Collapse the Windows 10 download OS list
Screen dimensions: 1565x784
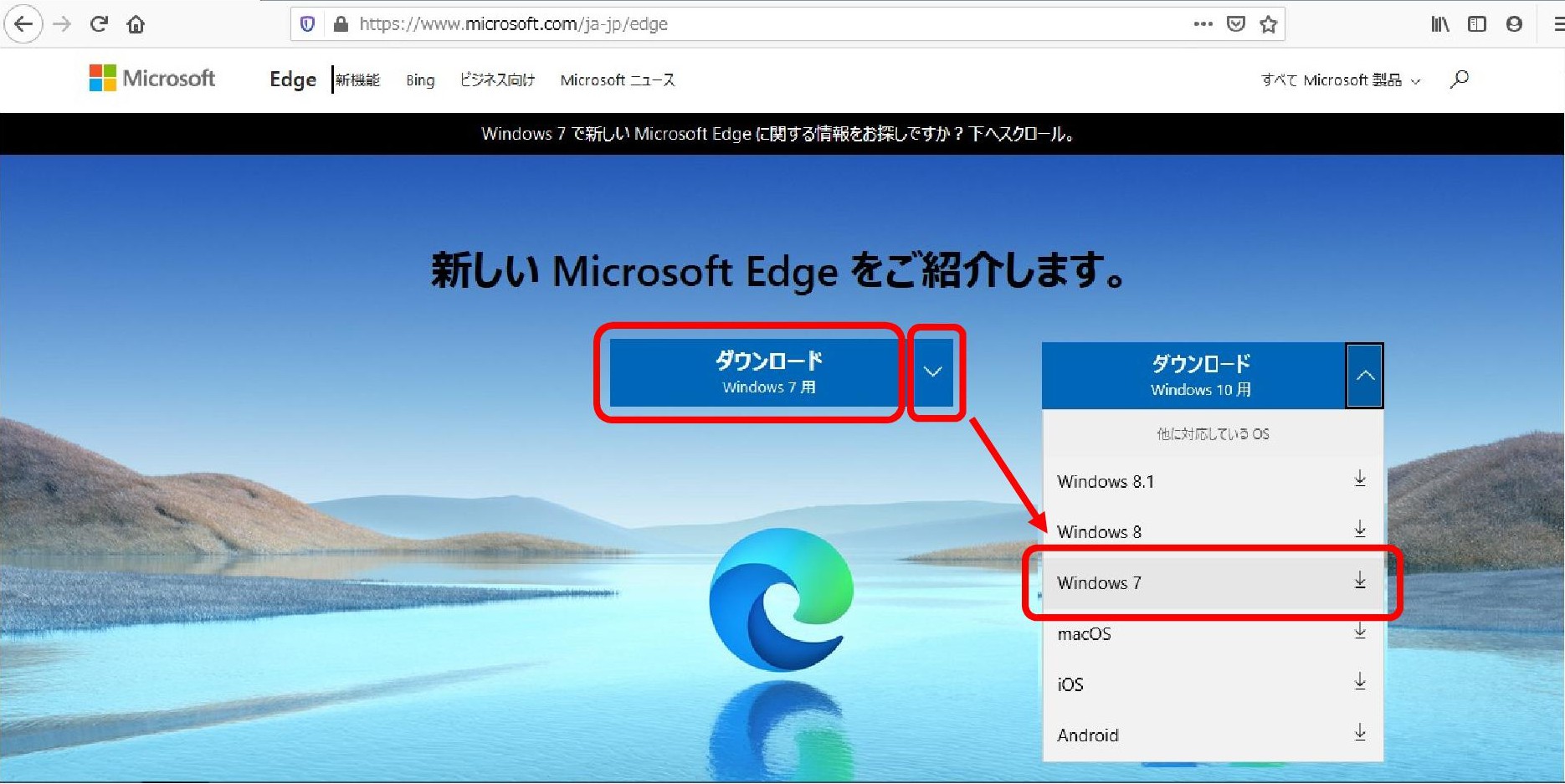click(x=1365, y=376)
